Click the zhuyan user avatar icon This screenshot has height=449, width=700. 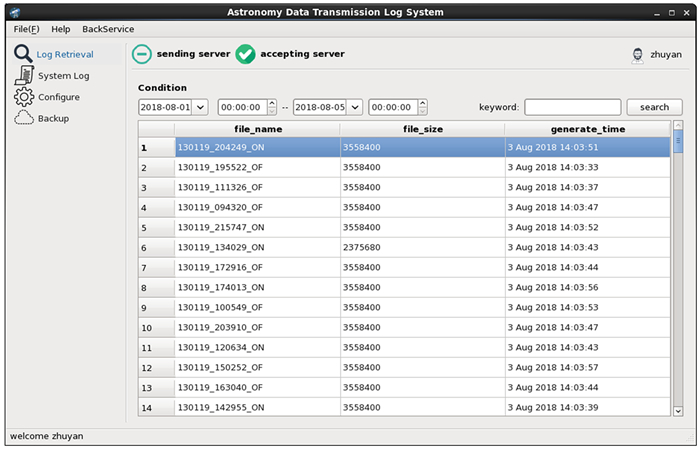[x=638, y=55]
